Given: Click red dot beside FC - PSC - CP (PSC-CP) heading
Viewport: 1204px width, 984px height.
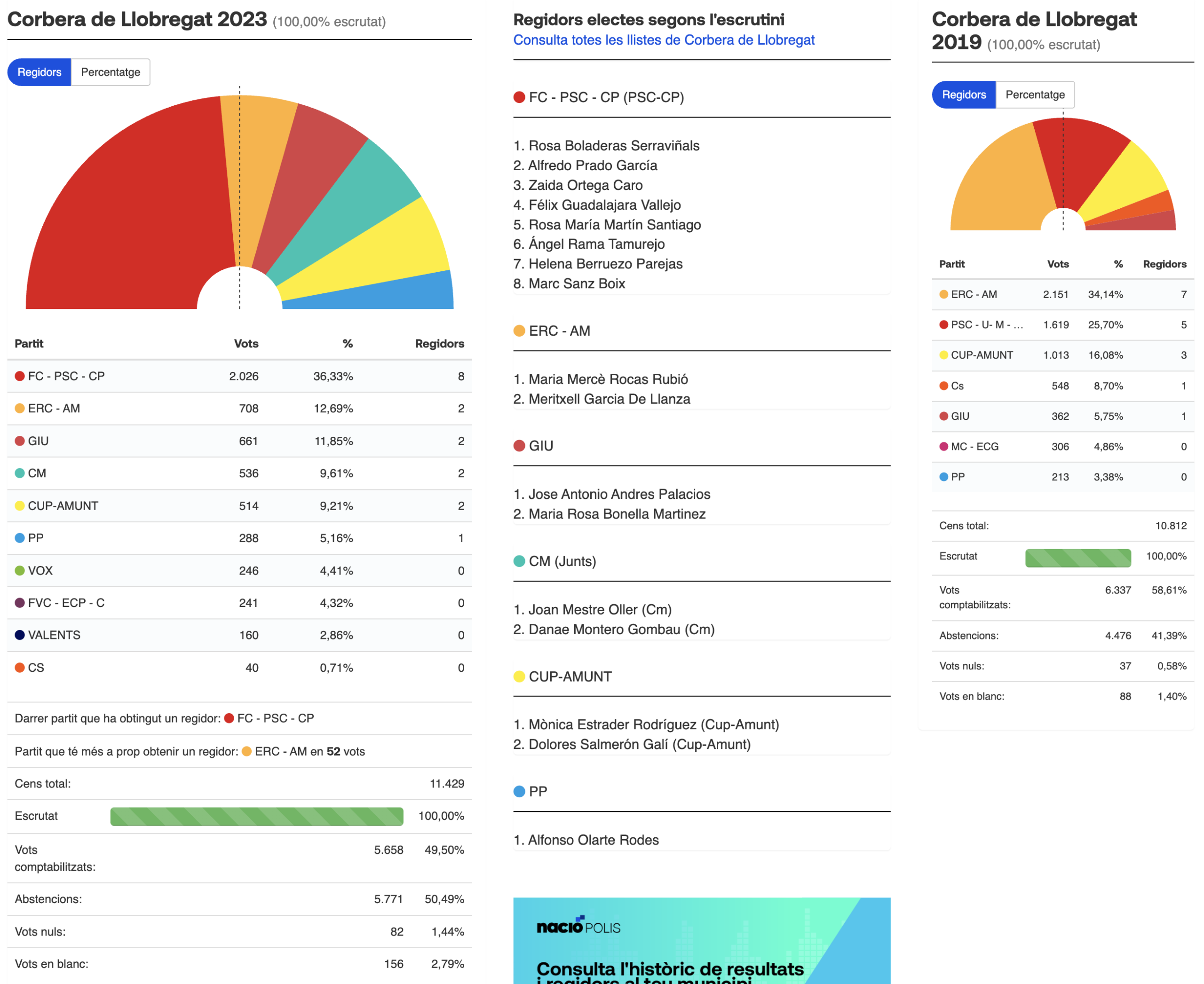Looking at the screenshot, I should (x=519, y=97).
